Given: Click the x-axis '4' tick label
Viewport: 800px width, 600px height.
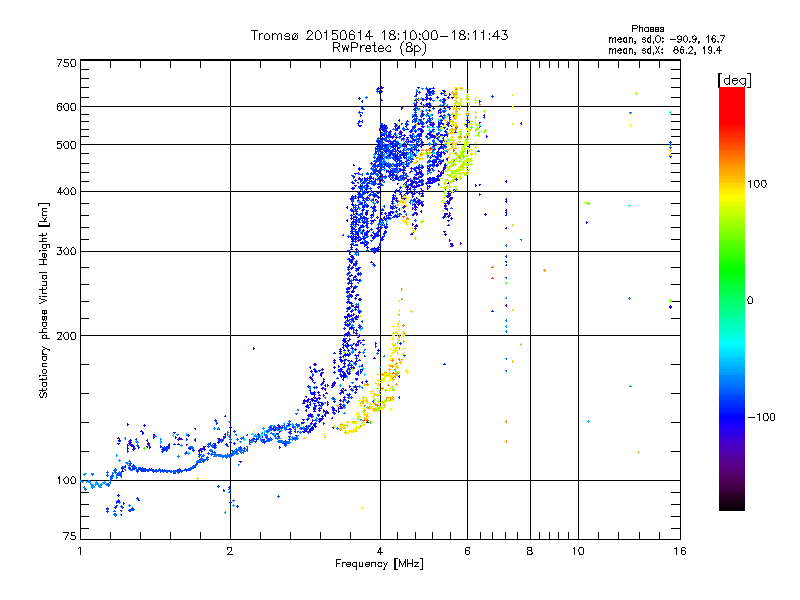Looking at the screenshot, I should 380,551.
